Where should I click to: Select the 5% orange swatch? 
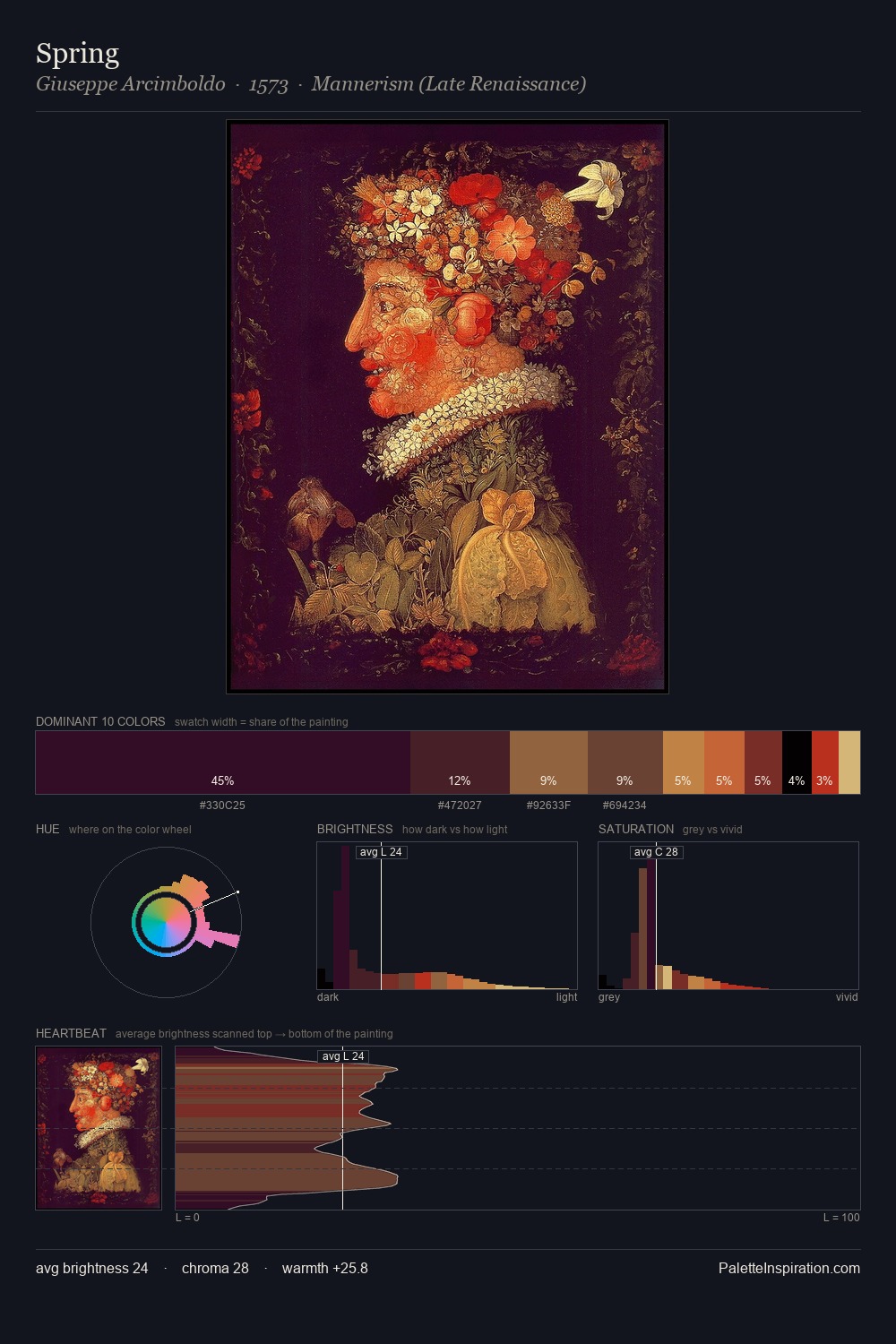[724, 762]
